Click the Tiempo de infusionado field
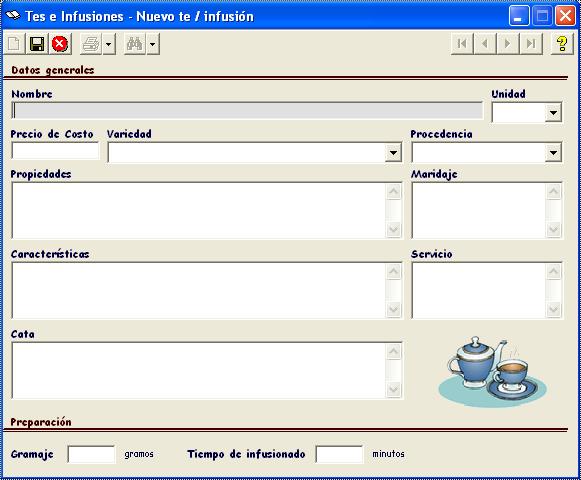 [x=339, y=454]
